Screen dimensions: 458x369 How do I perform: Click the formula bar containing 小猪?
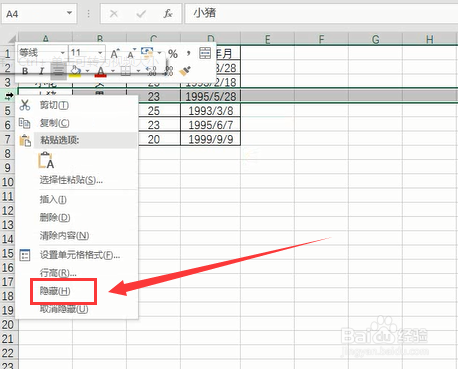pyautogui.click(x=321, y=13)
